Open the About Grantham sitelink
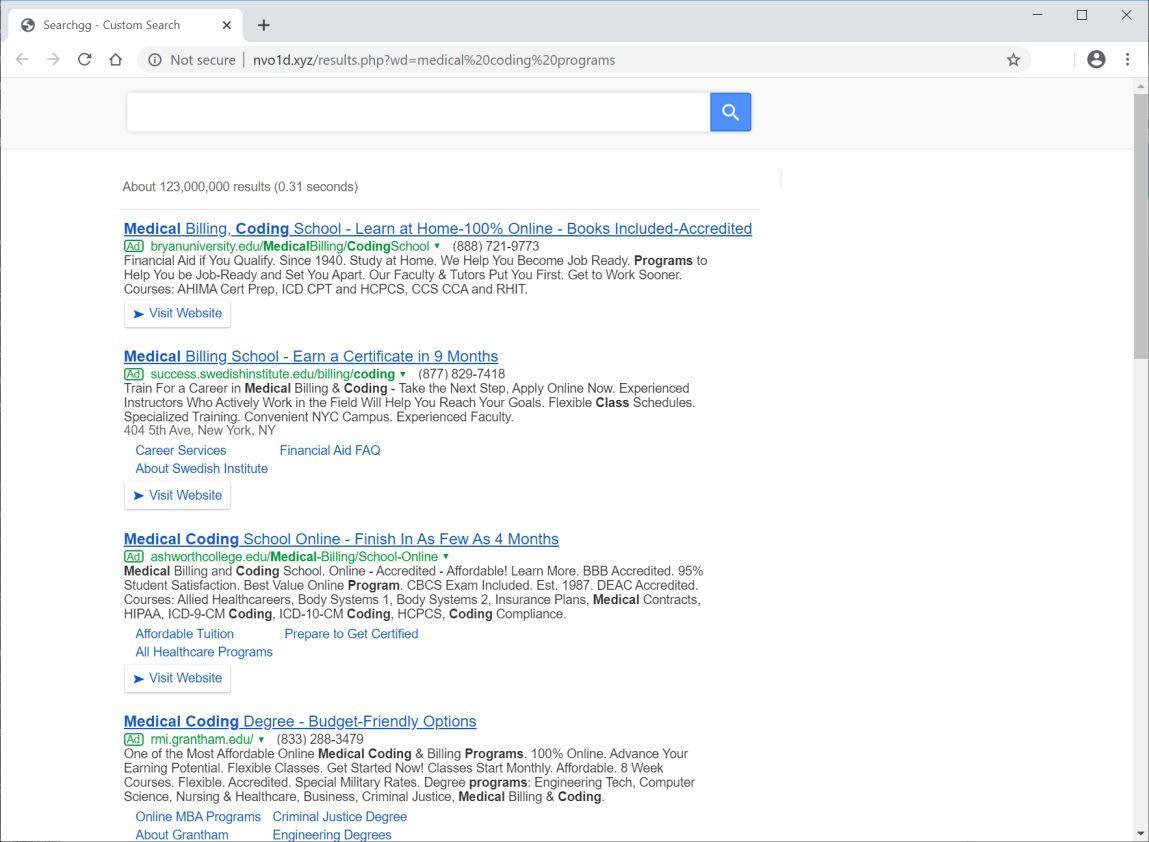This screenshot has height=842, width=1149. coord(182,835)
